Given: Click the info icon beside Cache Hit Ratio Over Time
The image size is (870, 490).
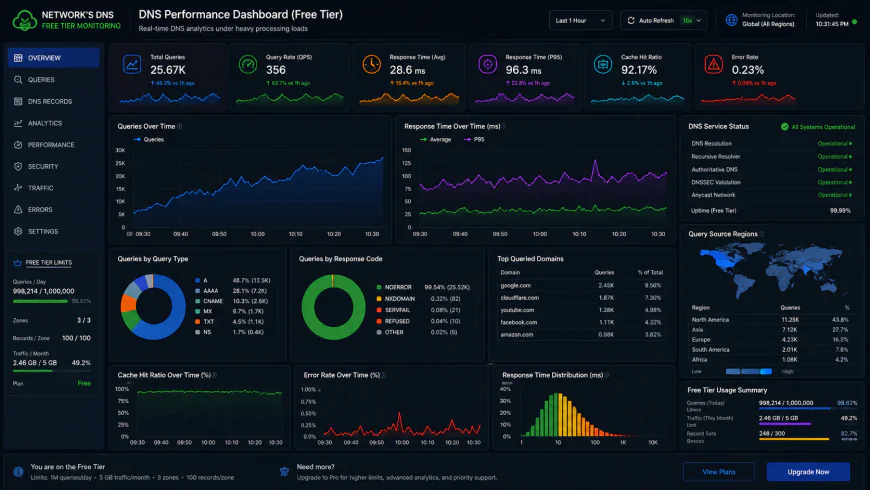Looking at the screenshot, I should click(215, 375).
